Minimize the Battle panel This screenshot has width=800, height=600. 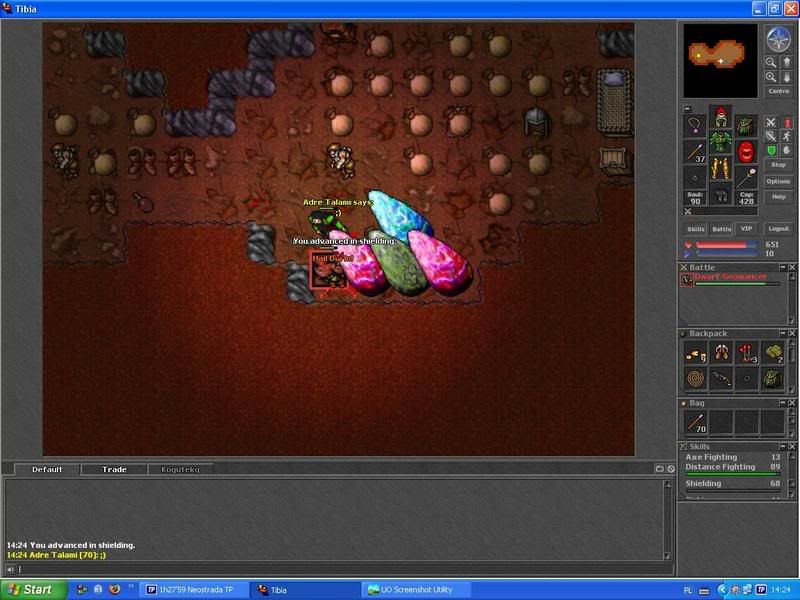tap(783, 267)
